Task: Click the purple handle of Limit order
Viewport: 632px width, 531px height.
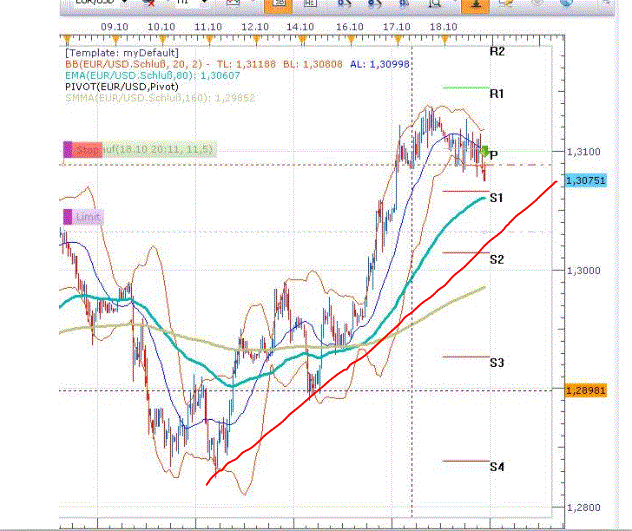Action: (x=68, y=217)
